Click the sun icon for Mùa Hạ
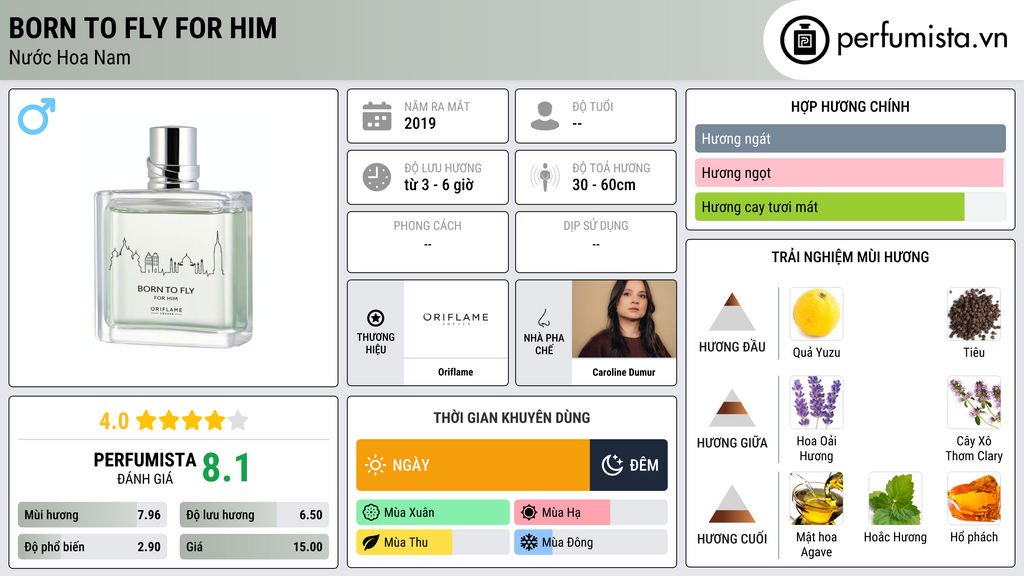 (529, 513)
